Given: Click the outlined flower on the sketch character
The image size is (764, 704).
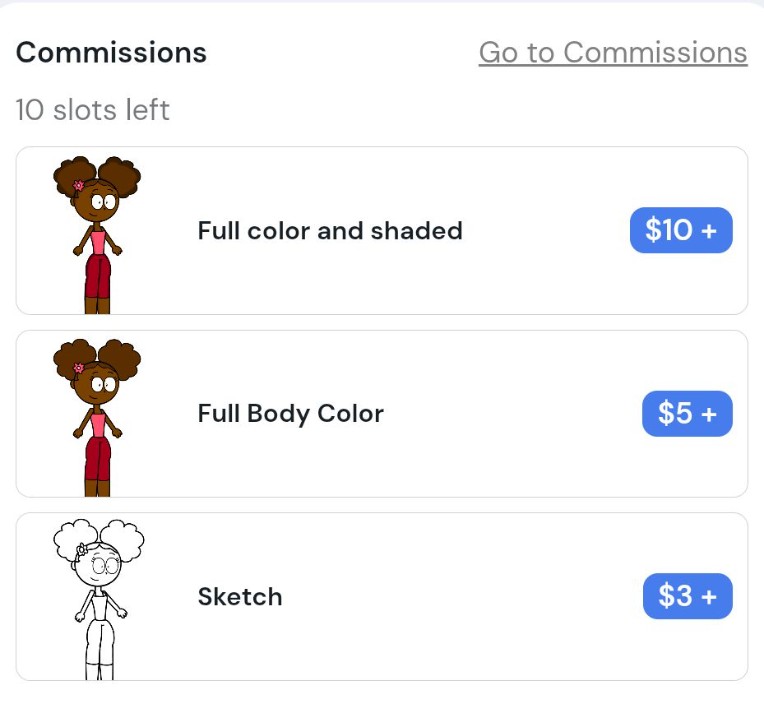Looking at the screenshot, I should (82, 550).
